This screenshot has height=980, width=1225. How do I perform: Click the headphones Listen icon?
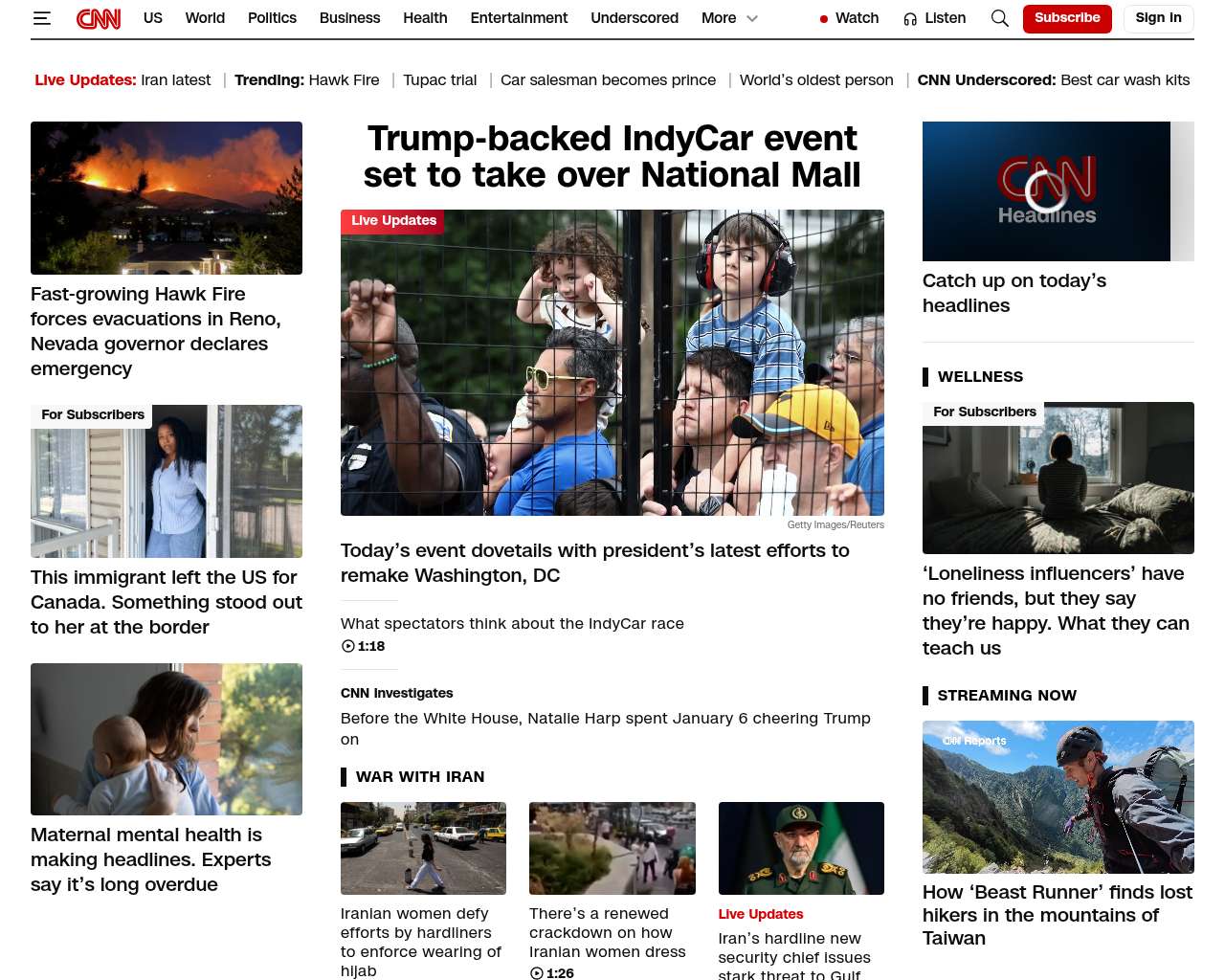pos(910,18)
